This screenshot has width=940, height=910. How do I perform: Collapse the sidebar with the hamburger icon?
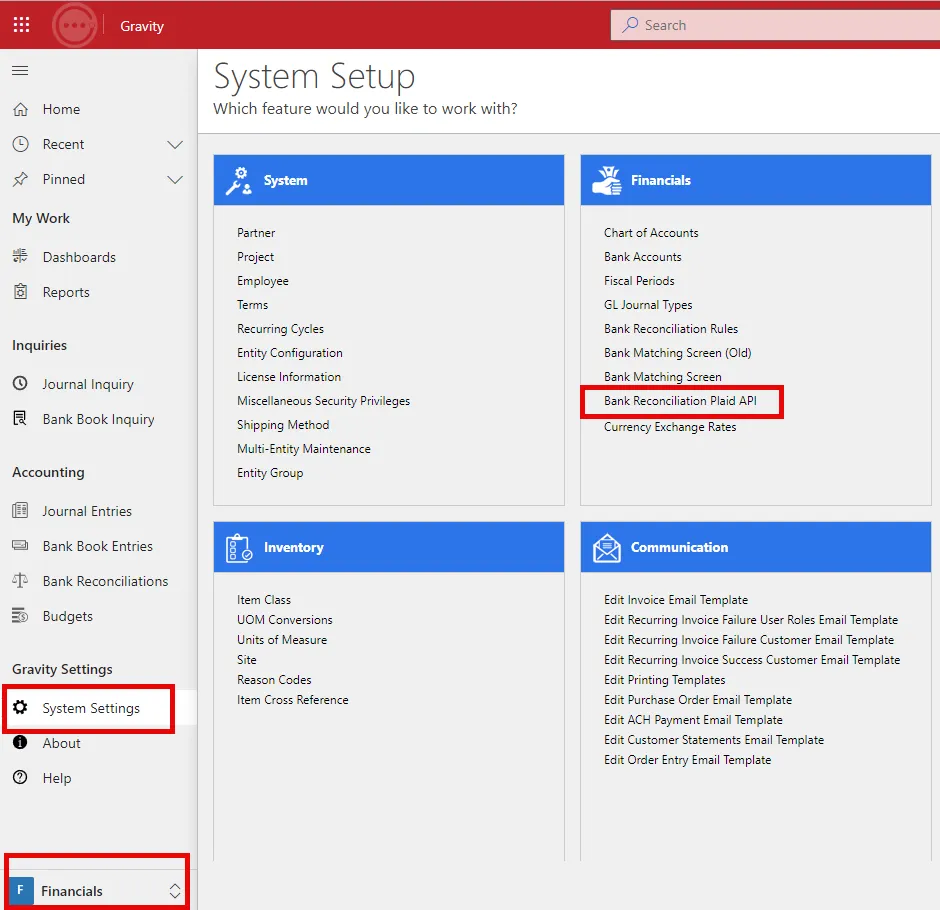coord(20,71)
